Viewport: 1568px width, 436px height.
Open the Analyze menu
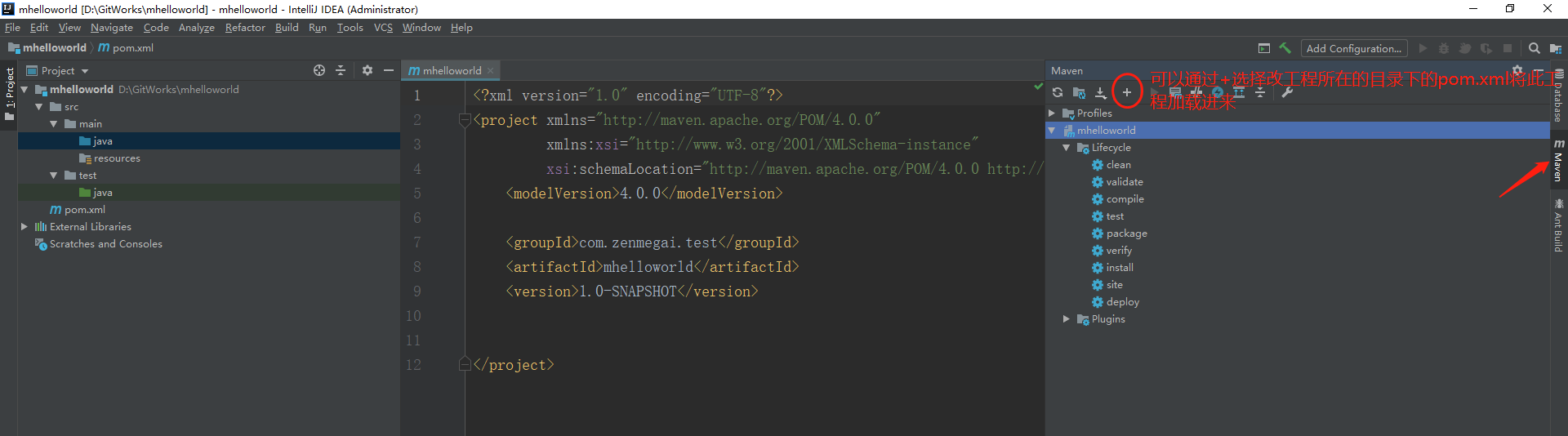pos(197,28)
